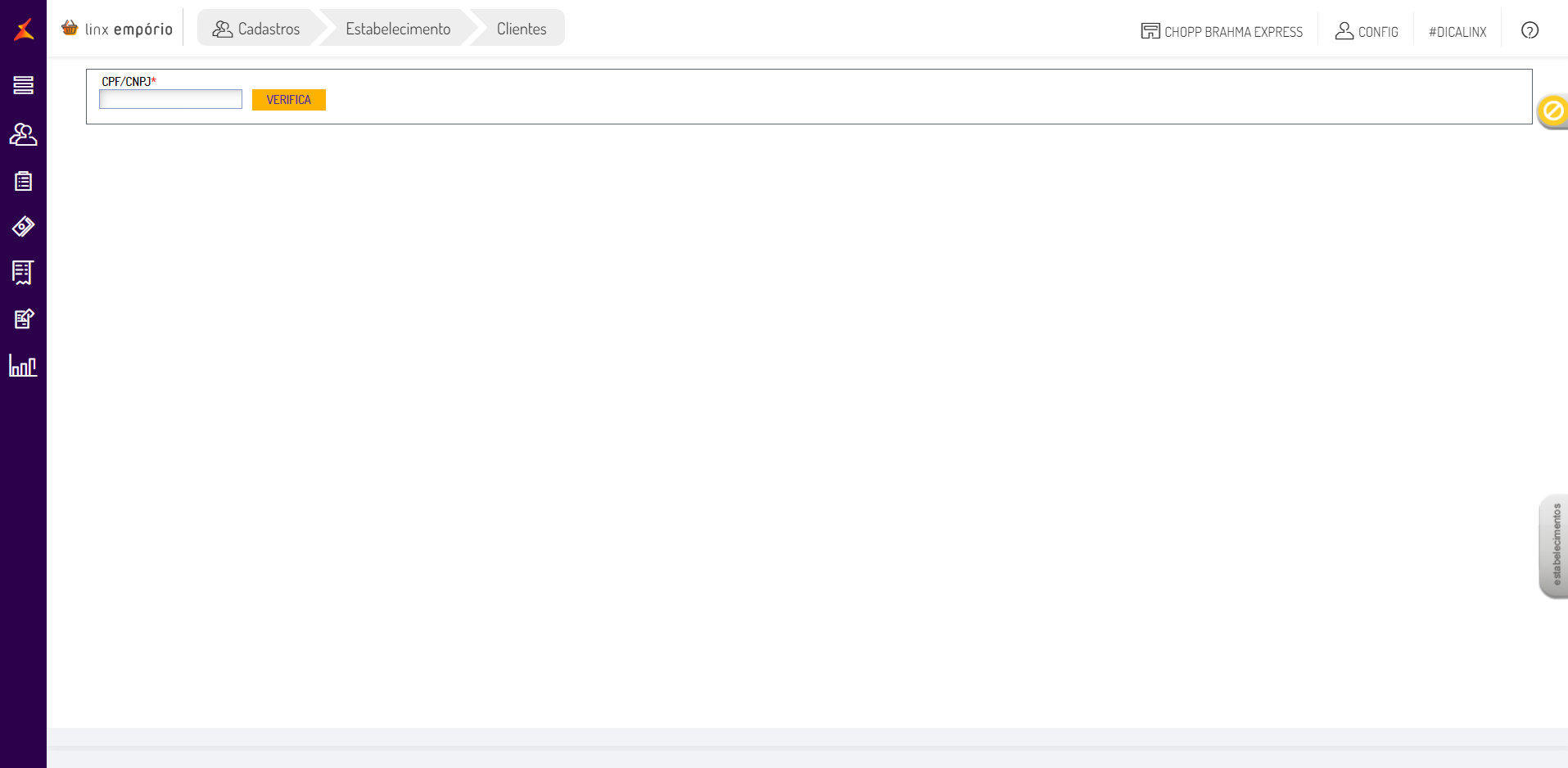Image resolution: width=1568 pixels, height=768 pixels.
Task: Click the VERIFICA button
Action: 289,100
